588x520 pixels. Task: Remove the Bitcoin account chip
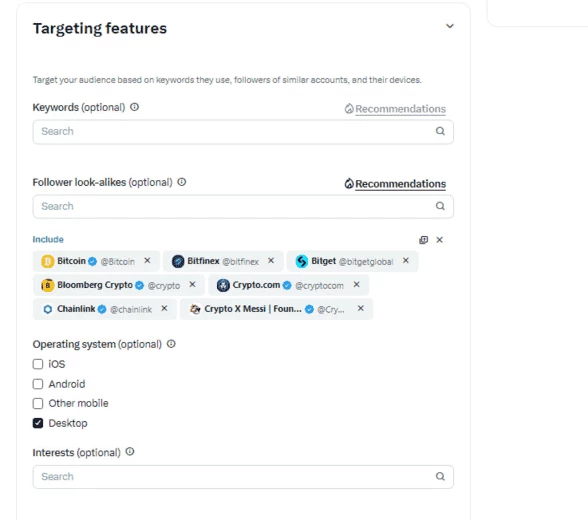coord(147,261)
